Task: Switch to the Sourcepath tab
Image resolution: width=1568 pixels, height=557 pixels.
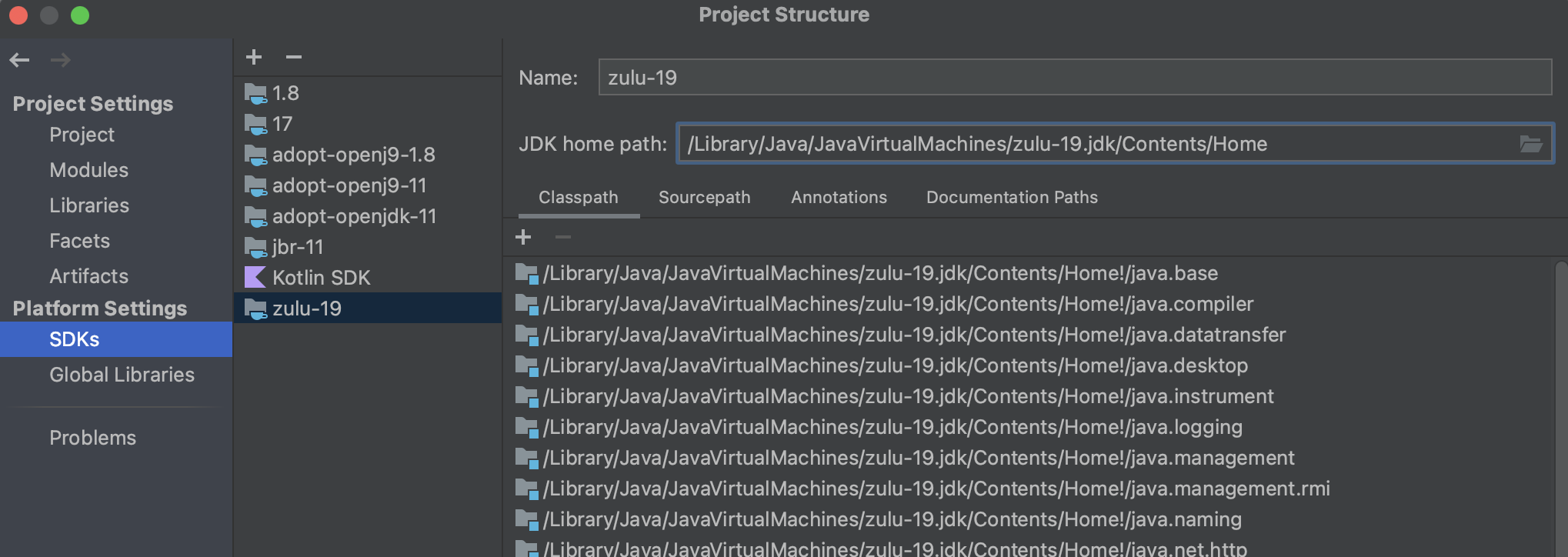Action: pyautogui.click(x=705, y=198)
